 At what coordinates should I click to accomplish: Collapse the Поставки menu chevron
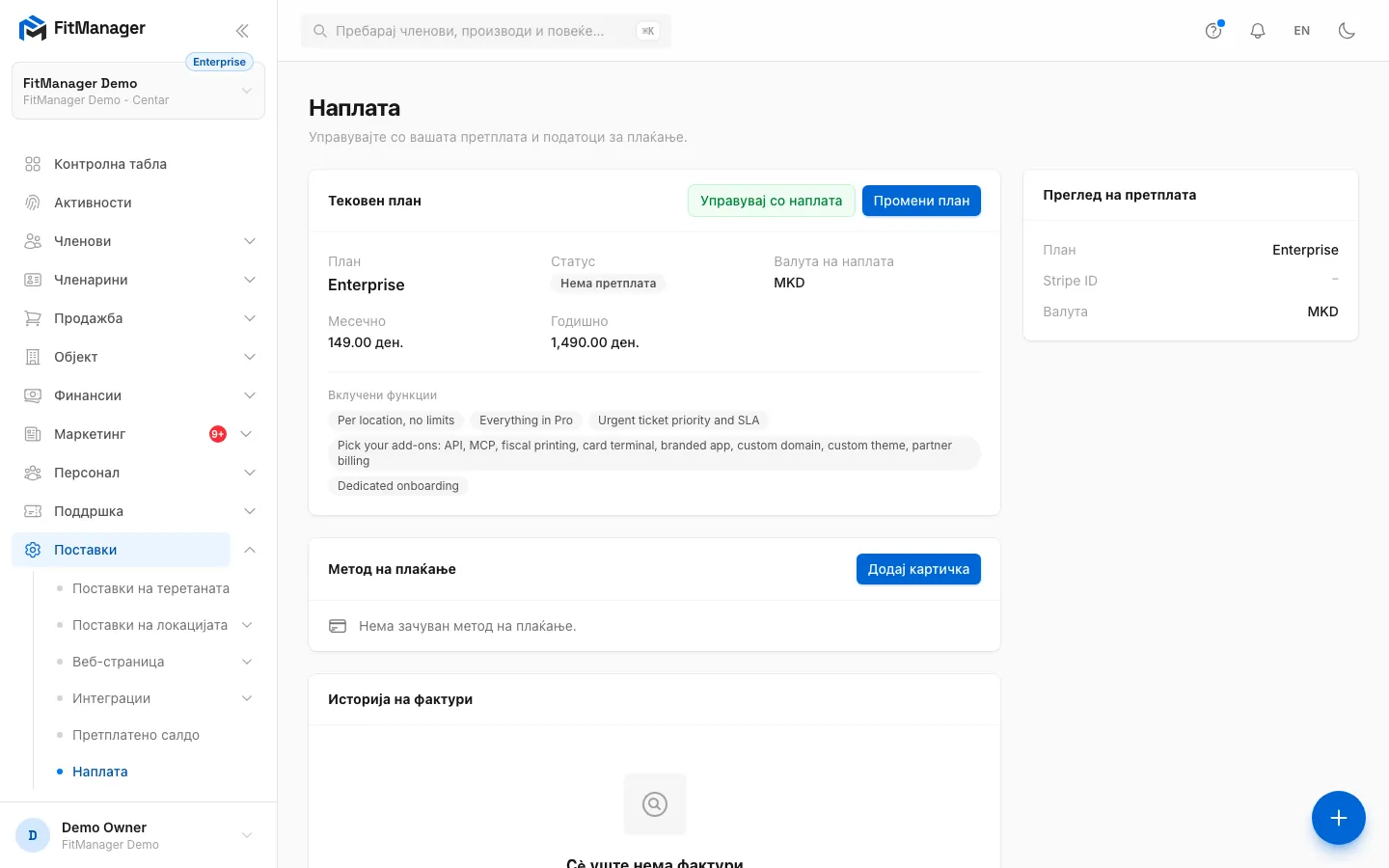tap(250, 550)
